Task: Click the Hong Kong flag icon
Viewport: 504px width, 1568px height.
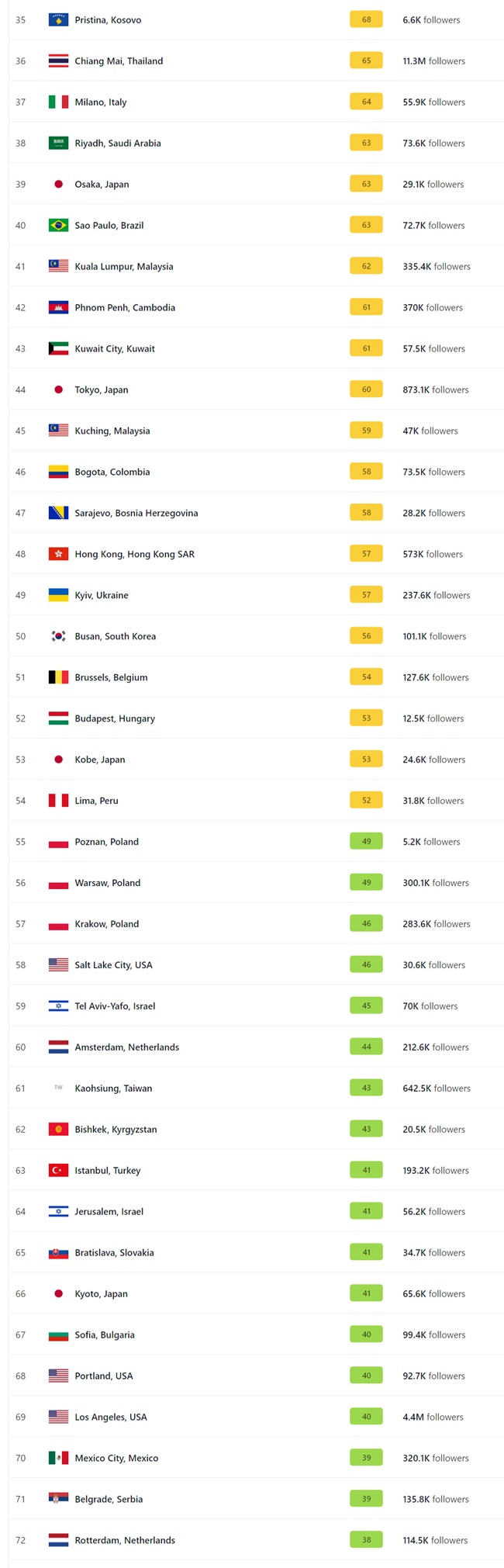Action: tap(58, 554)
